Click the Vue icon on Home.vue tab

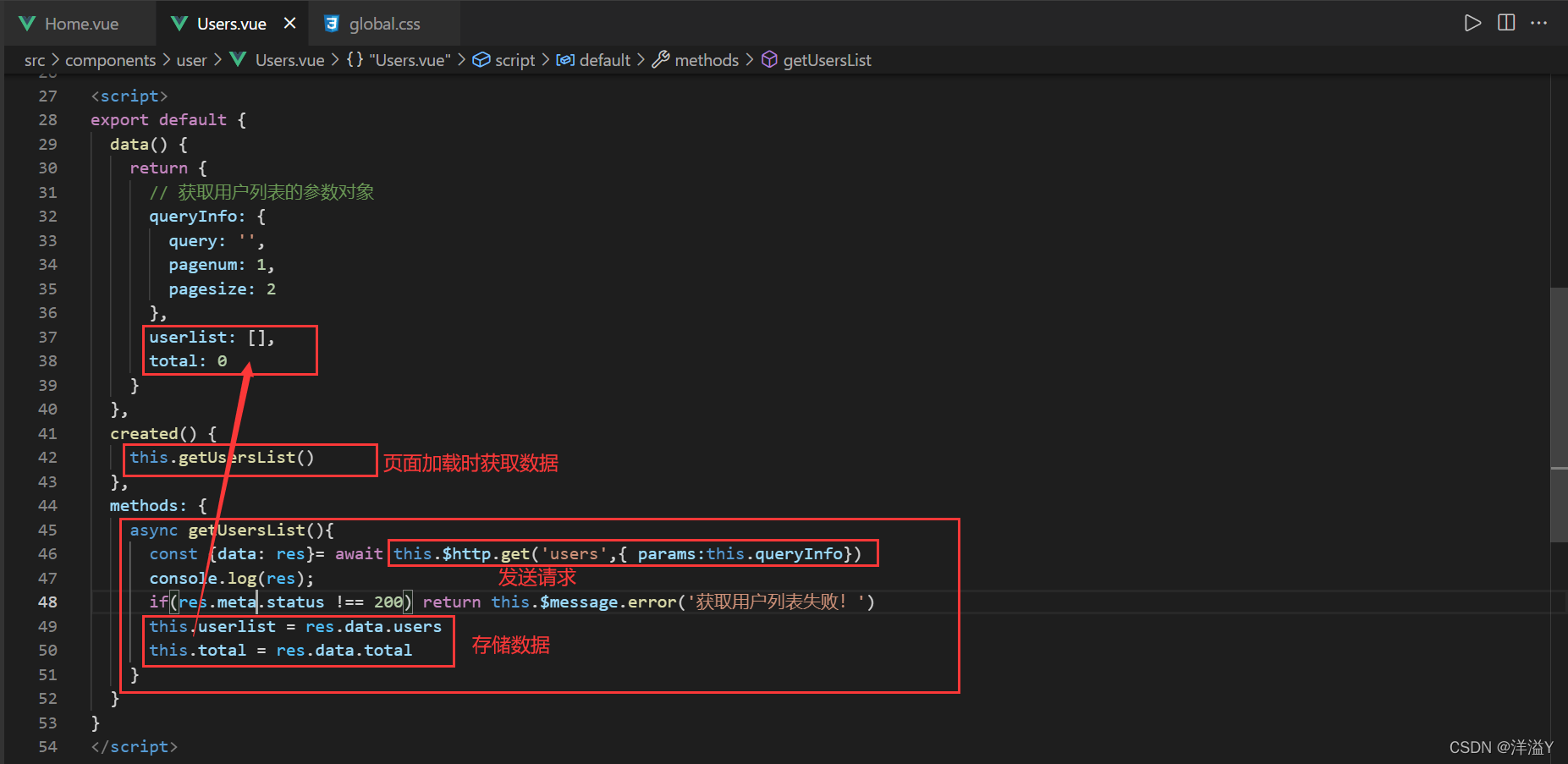[27, 24]
